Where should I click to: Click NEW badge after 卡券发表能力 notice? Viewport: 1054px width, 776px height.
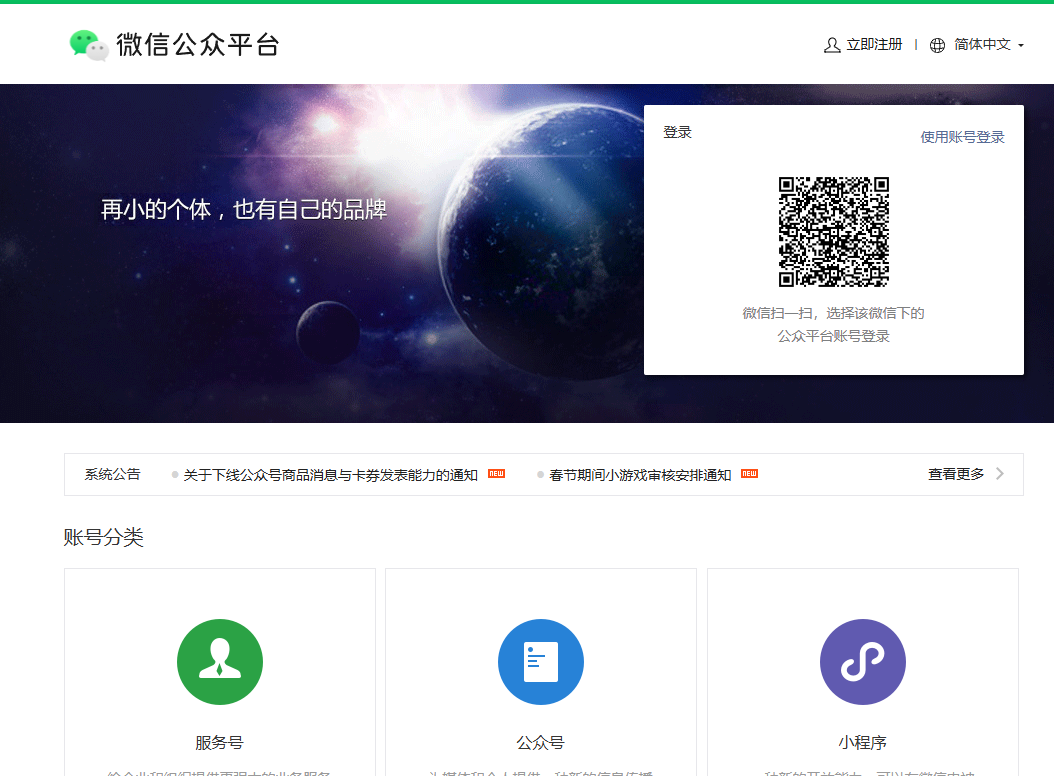496,473
